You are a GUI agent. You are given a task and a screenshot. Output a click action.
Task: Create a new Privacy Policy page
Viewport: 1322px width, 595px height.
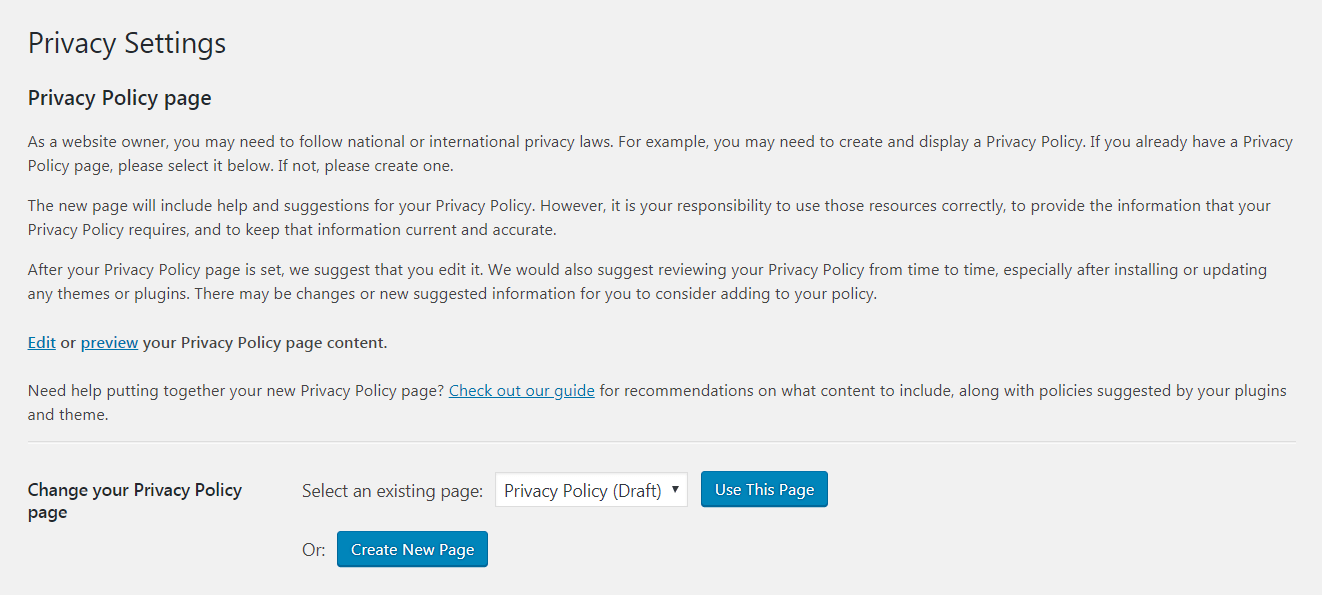click(412, 548)
